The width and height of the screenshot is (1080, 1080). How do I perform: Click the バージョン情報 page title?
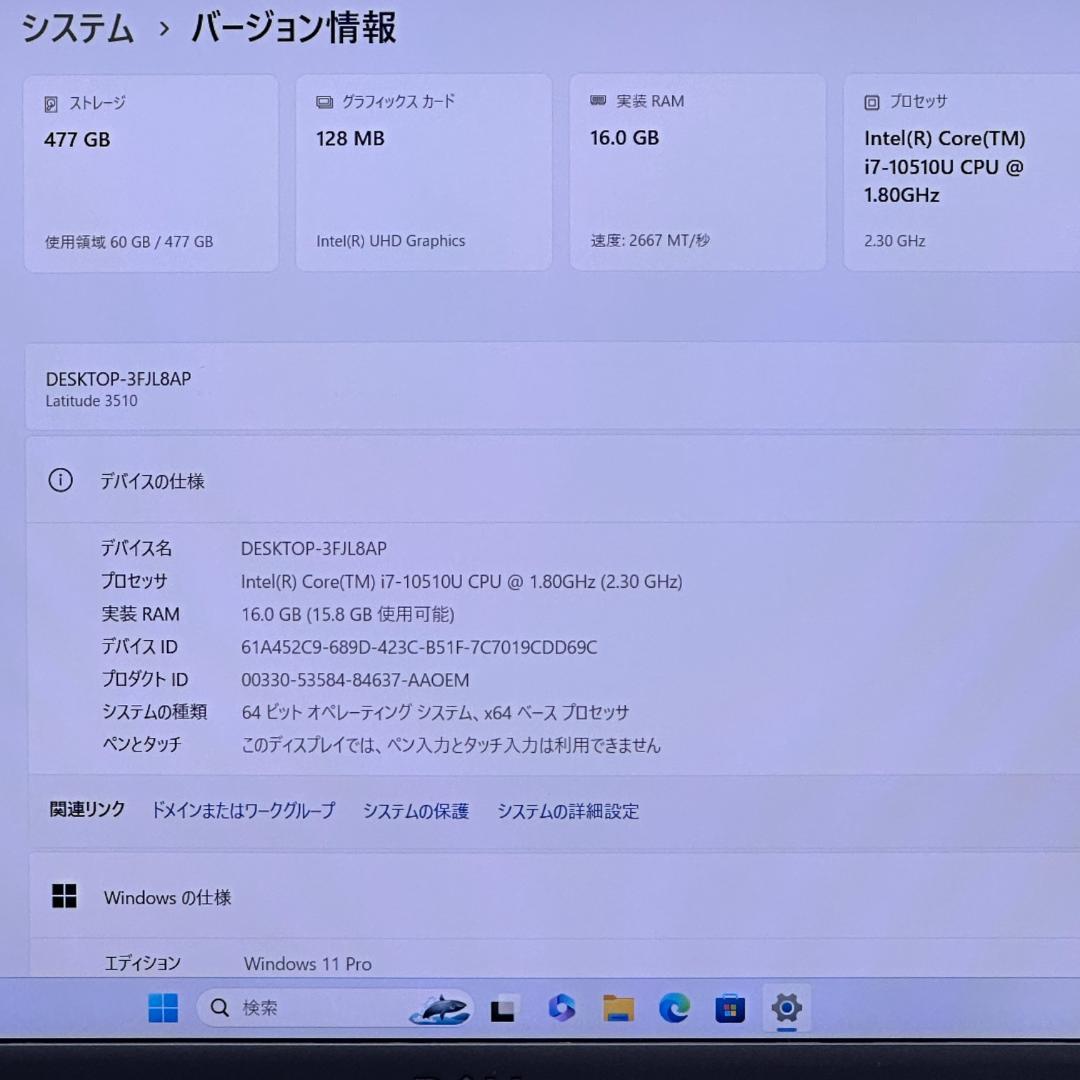293,28
